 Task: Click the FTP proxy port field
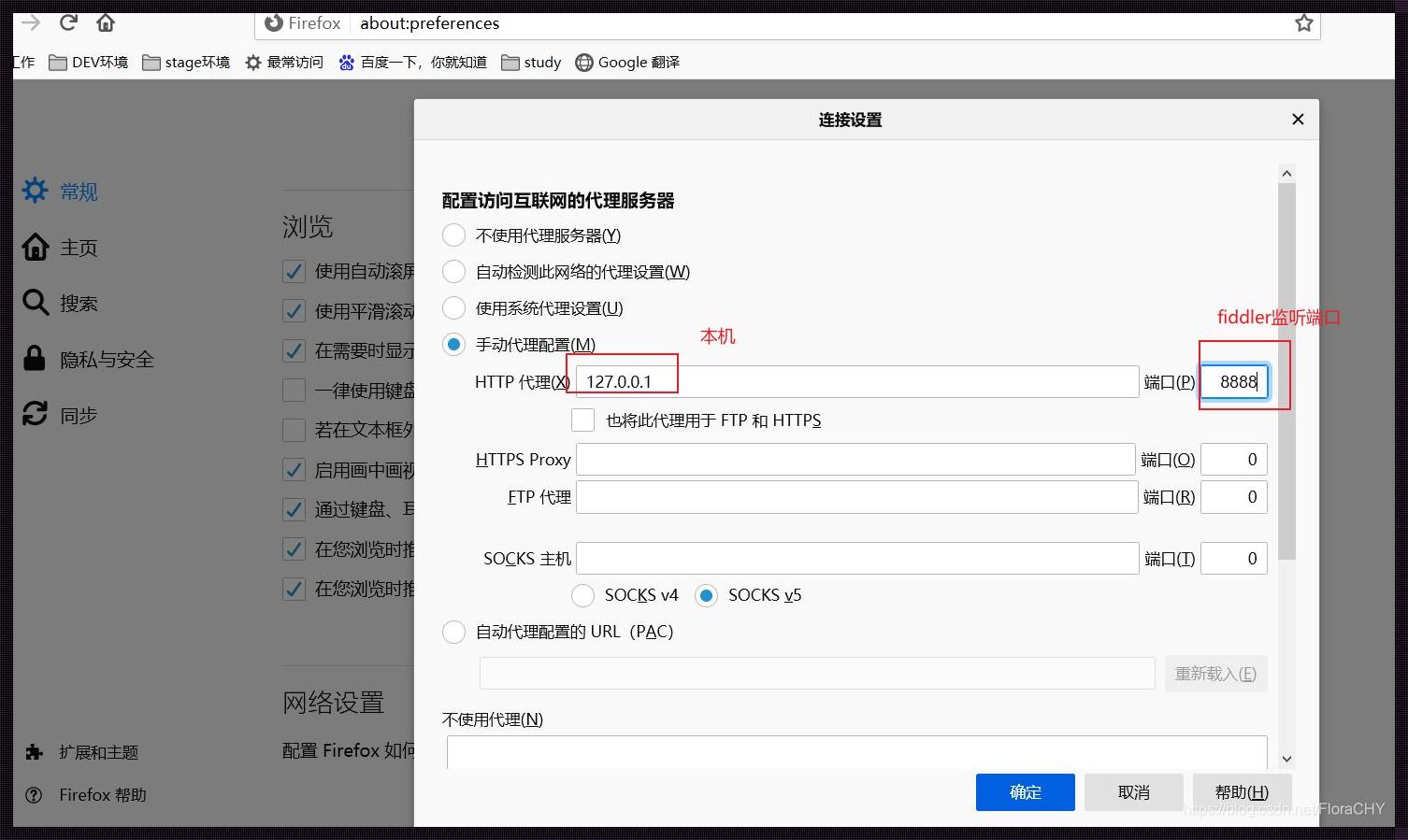pyautogui.click(x=1234, y=497)
